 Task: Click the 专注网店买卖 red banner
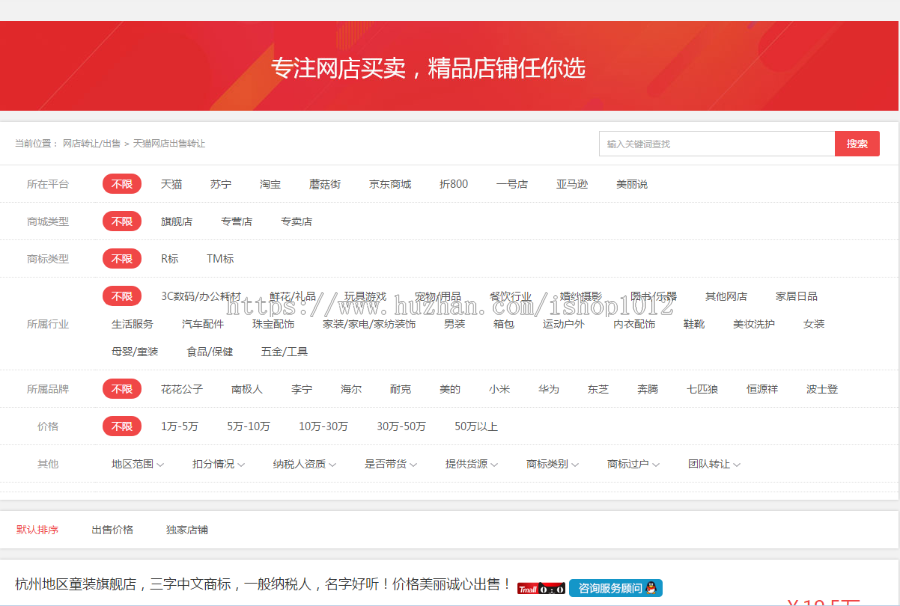(449, 66)
